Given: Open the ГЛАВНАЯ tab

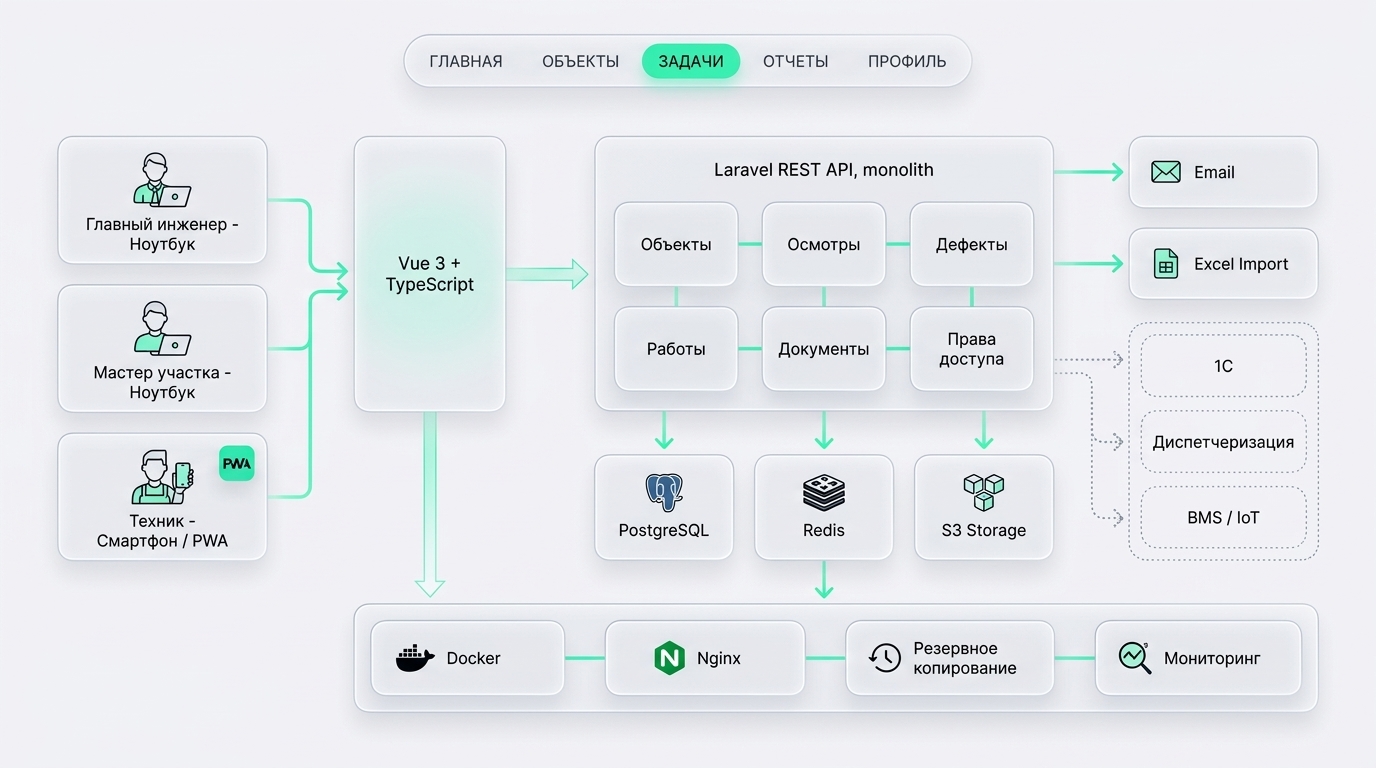Looking at the screenshot, I should pyautogui.click(x=465, y=61).
